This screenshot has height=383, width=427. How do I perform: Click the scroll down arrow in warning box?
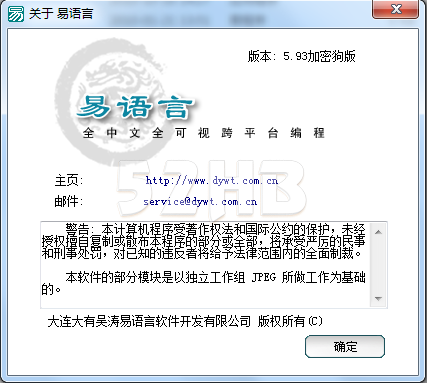coord(378,298)
